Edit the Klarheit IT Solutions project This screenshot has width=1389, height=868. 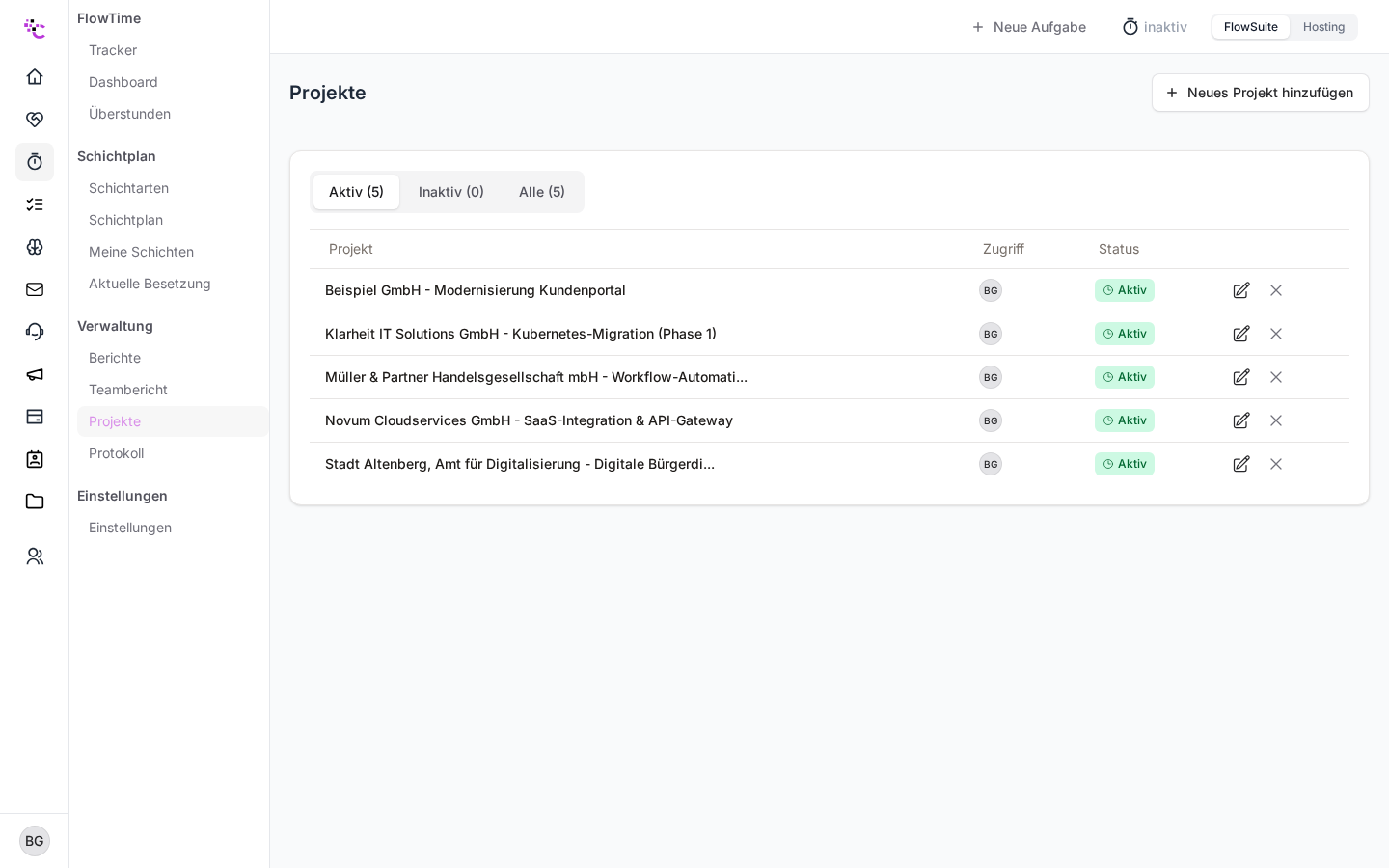click(1241, 334)
